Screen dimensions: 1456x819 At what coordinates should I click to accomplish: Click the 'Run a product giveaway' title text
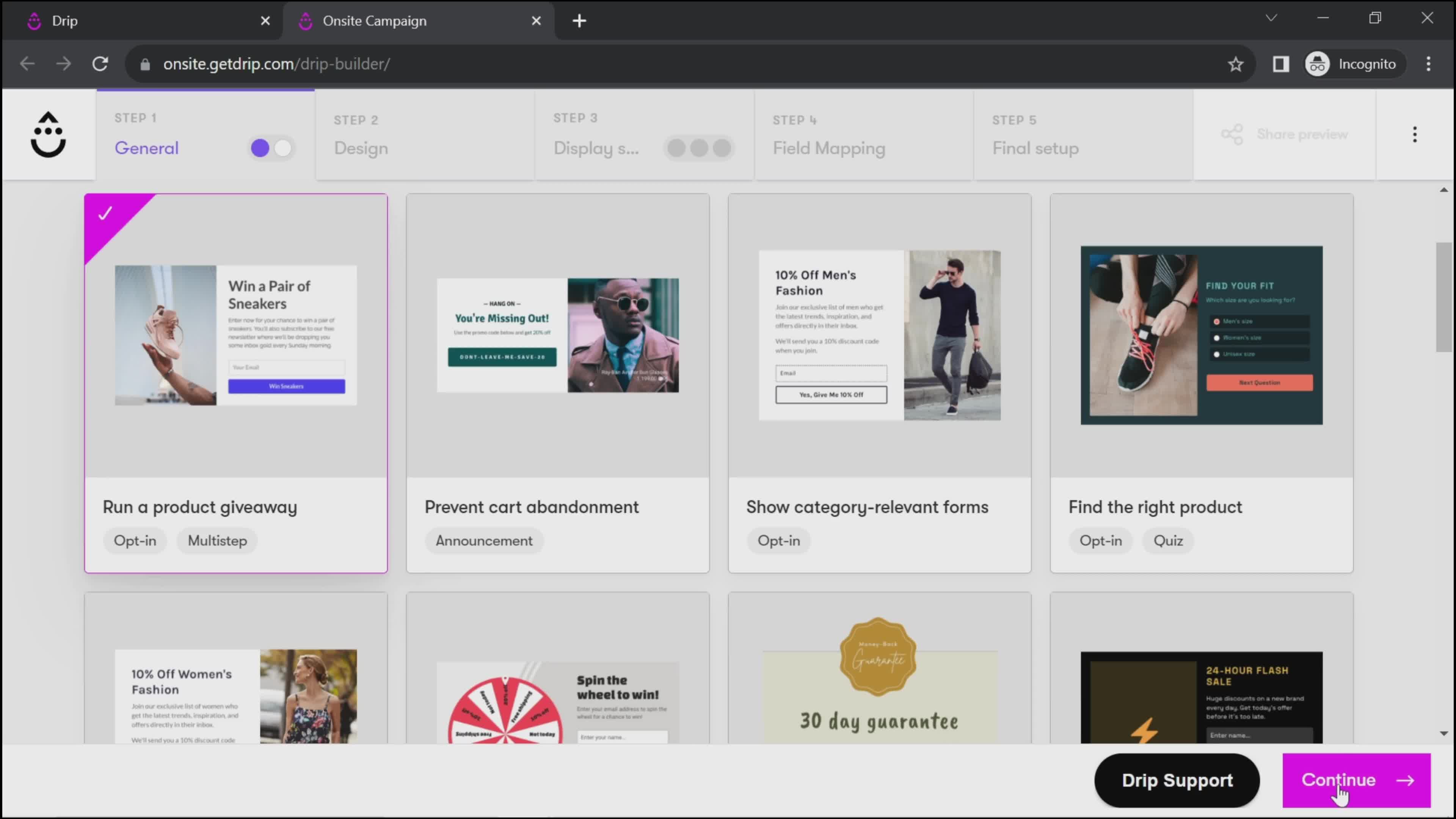(199, 507)
